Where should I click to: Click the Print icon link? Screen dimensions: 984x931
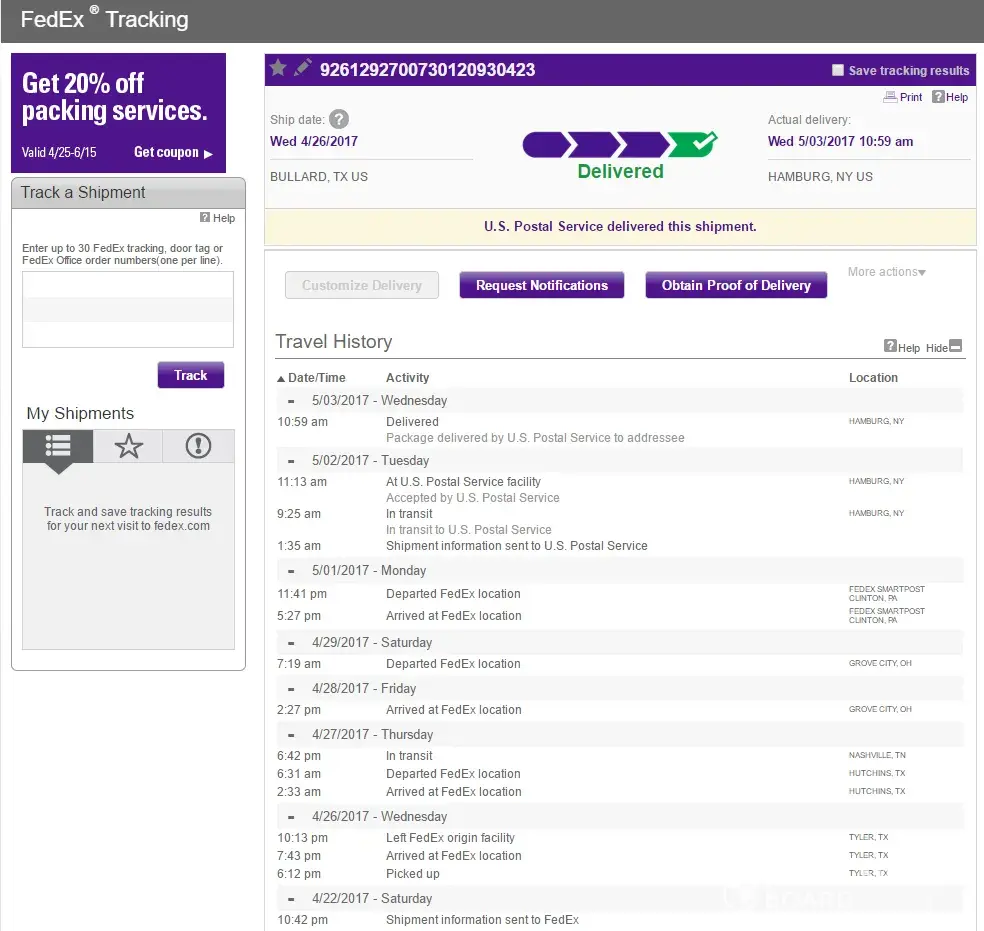click(903, 97)
